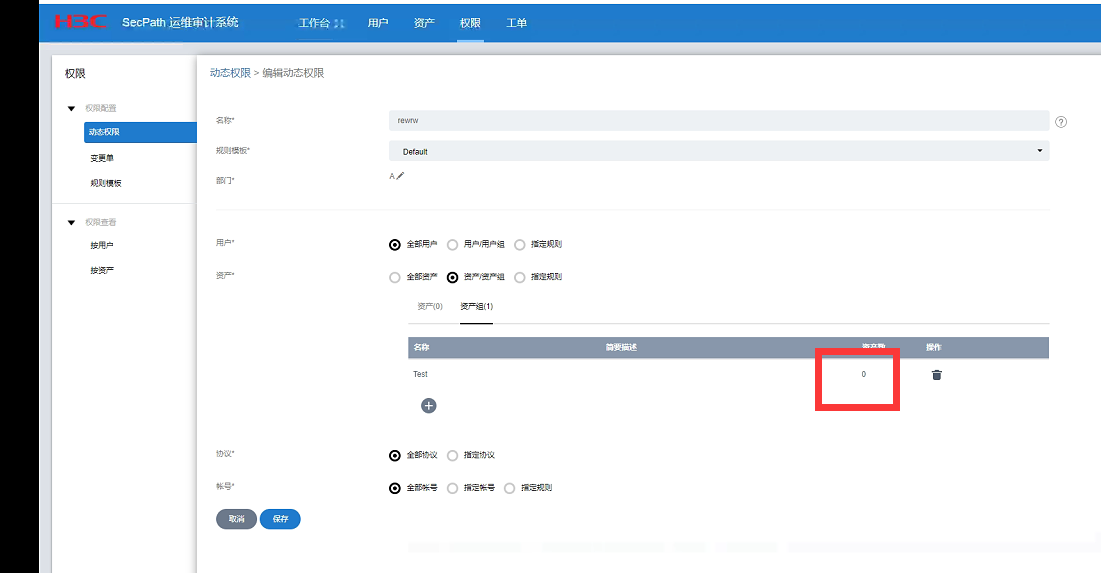Open 变更单 in the sidebar

[x=102, y=158]
